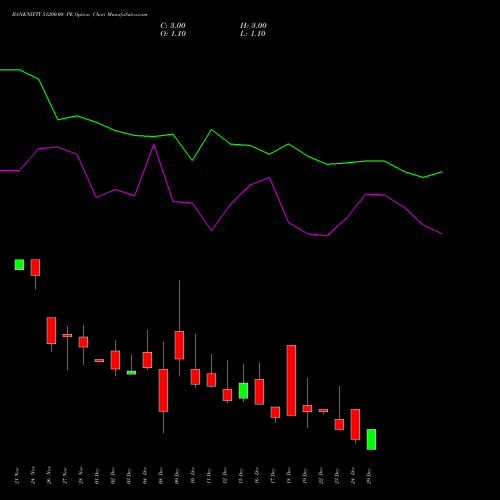Image resolution: width=500 pixels, height=500 pixels.
Task: Click the 18 Dec date label
Action: pyautogui.click(x=289, y=476)
